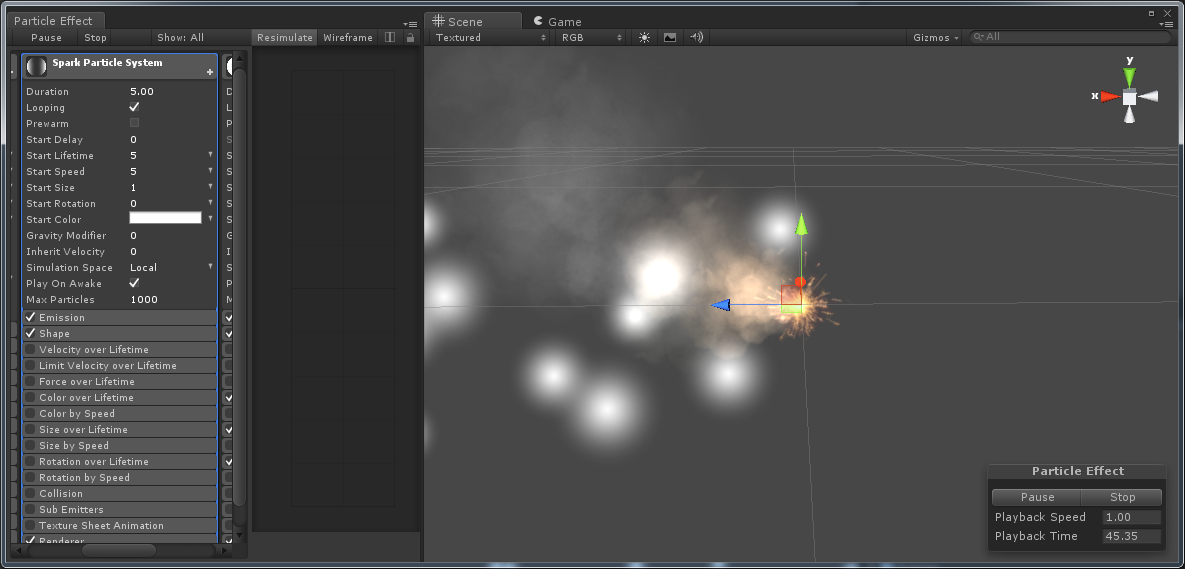Image resolution: width=1185 pixels, height=569 pixels.
Task: Click Pause in Scene overlay panel
Action: [1037, 497]
